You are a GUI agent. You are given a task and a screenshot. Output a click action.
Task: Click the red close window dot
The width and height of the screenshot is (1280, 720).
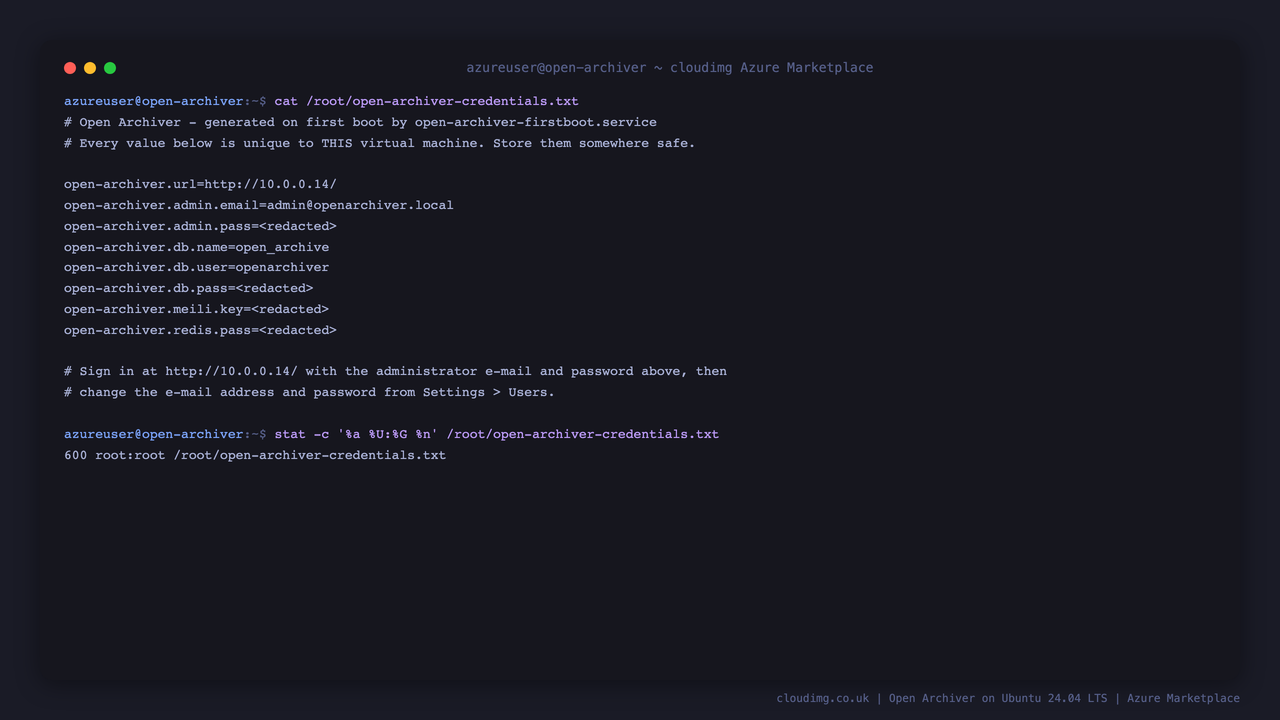pos(70,68)
